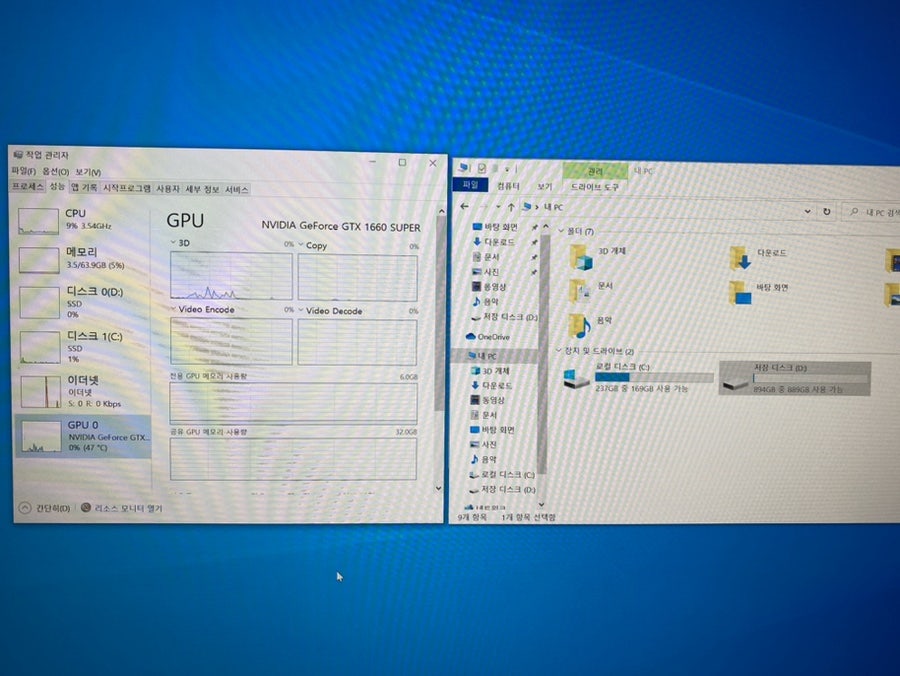The width and height of the screenshot is (900, 676).
Task: Open 3D 개체 under 내 PC tree
Action: 490,371
